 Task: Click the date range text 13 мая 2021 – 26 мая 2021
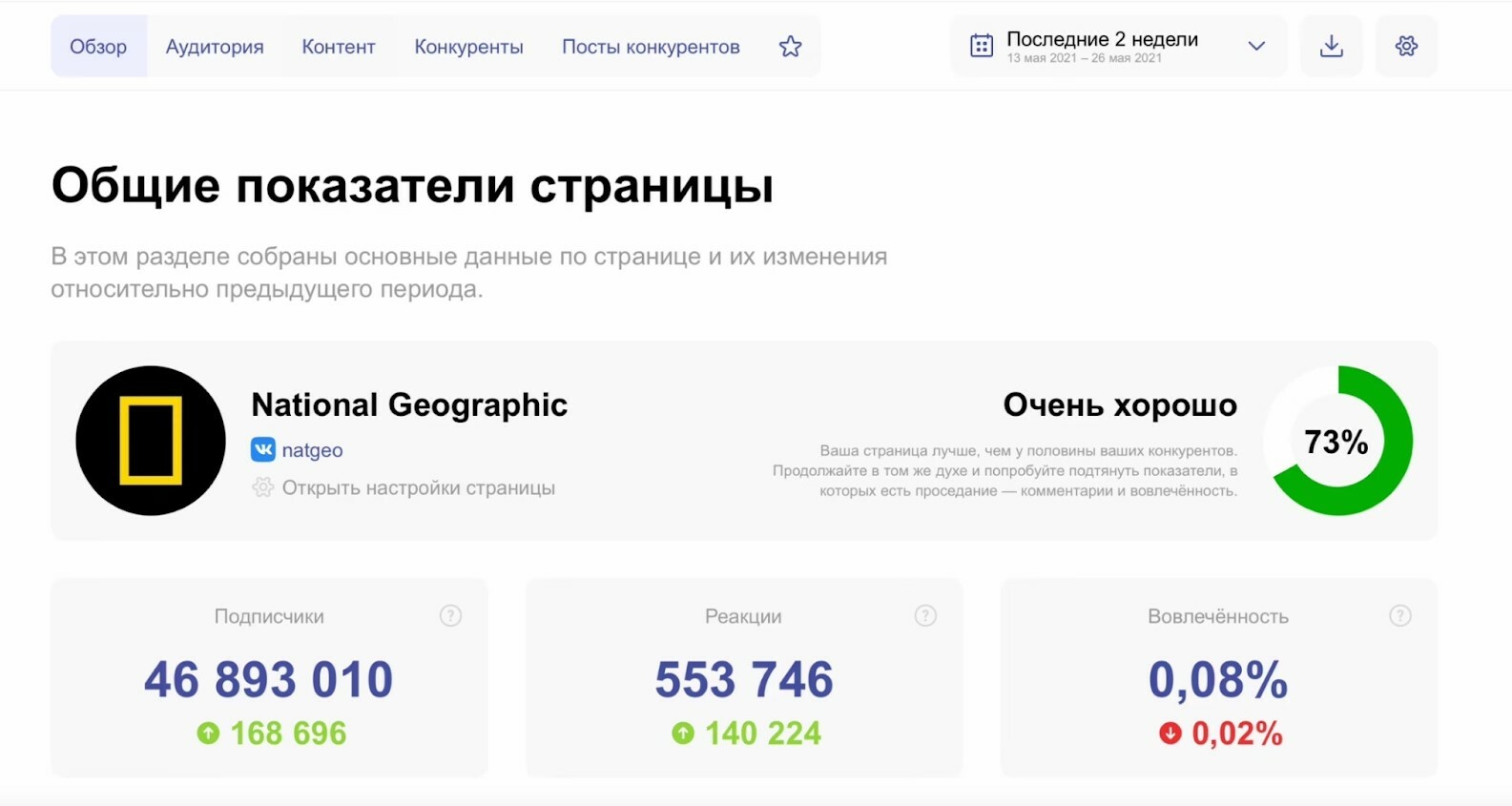point(1085,58)
